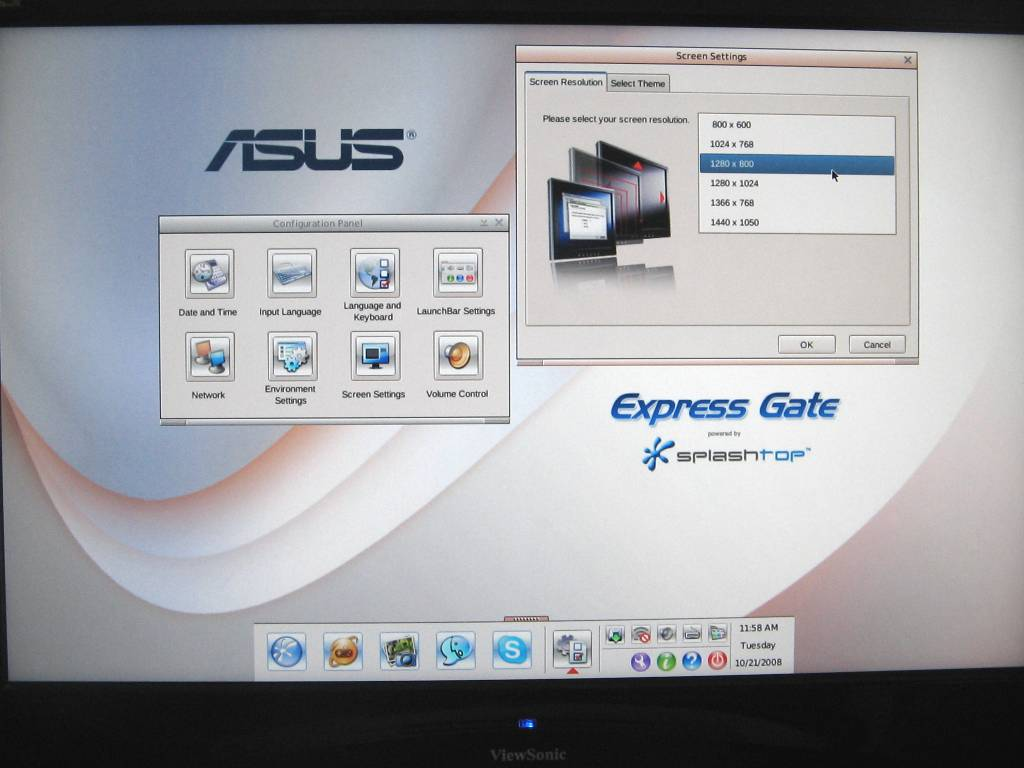
Task: Click the Configuration Panel icon in launch bar
Action: click(x=572, y=648)
